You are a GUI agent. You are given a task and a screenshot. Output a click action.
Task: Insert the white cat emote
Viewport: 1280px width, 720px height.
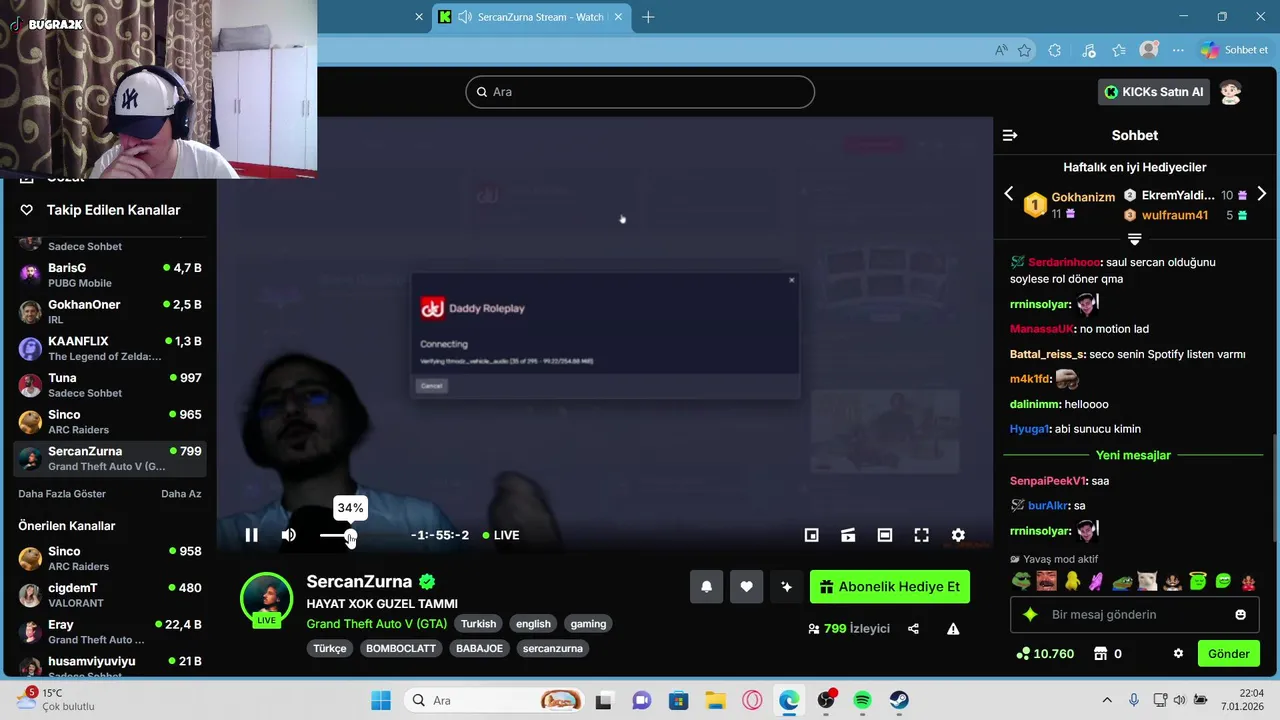(x=1148, y=581)
